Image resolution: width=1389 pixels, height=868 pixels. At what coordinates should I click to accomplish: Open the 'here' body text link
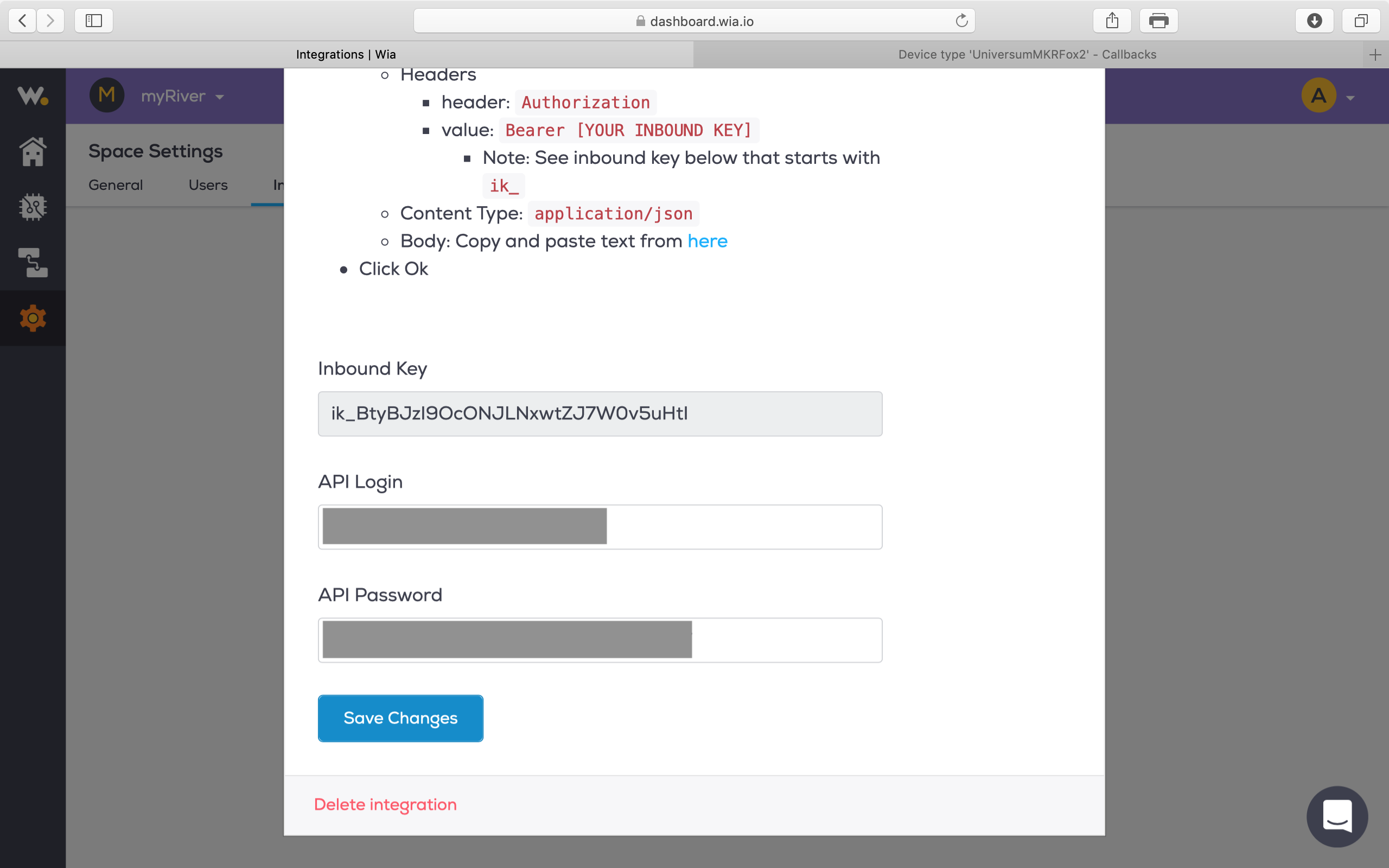coord(707,241)
